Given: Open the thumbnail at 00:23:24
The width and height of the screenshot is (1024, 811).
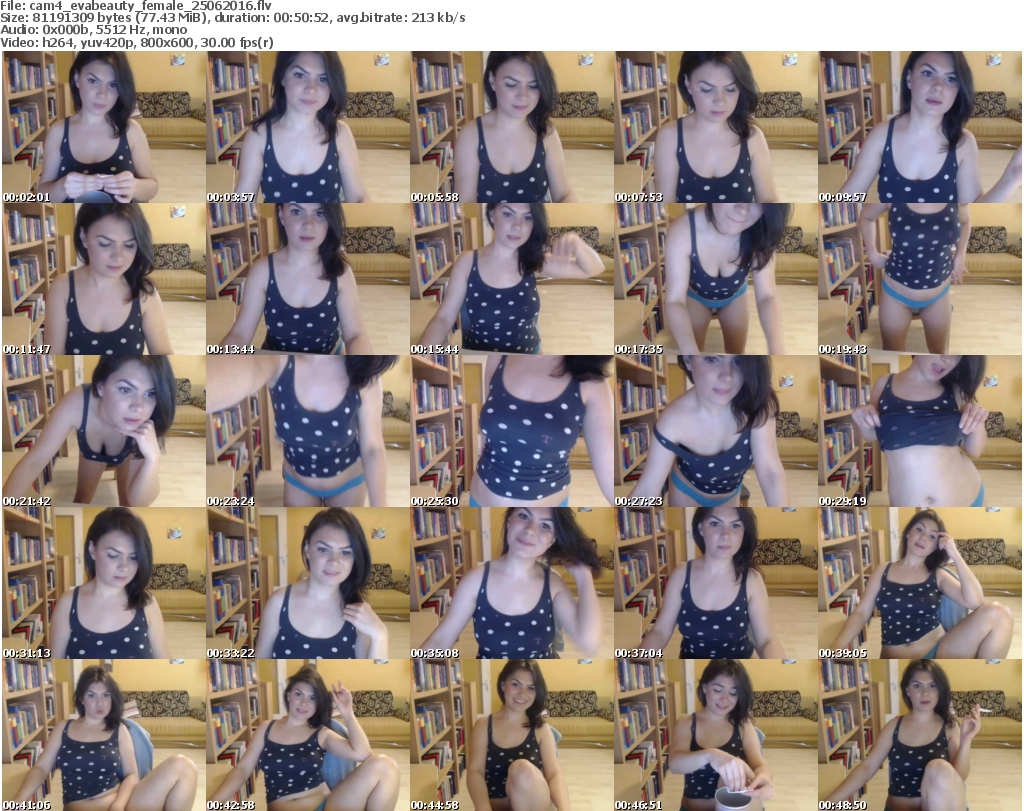Looking at the screenshot, I should (x=308, y=431).
